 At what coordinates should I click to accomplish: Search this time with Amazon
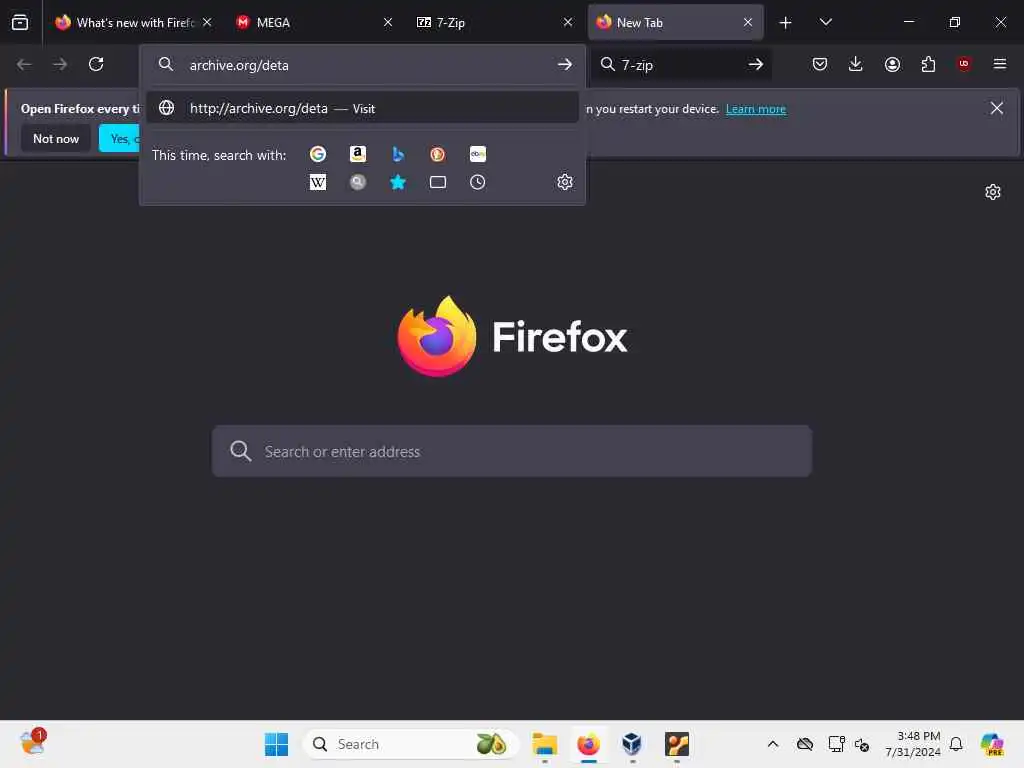point(358,154)
